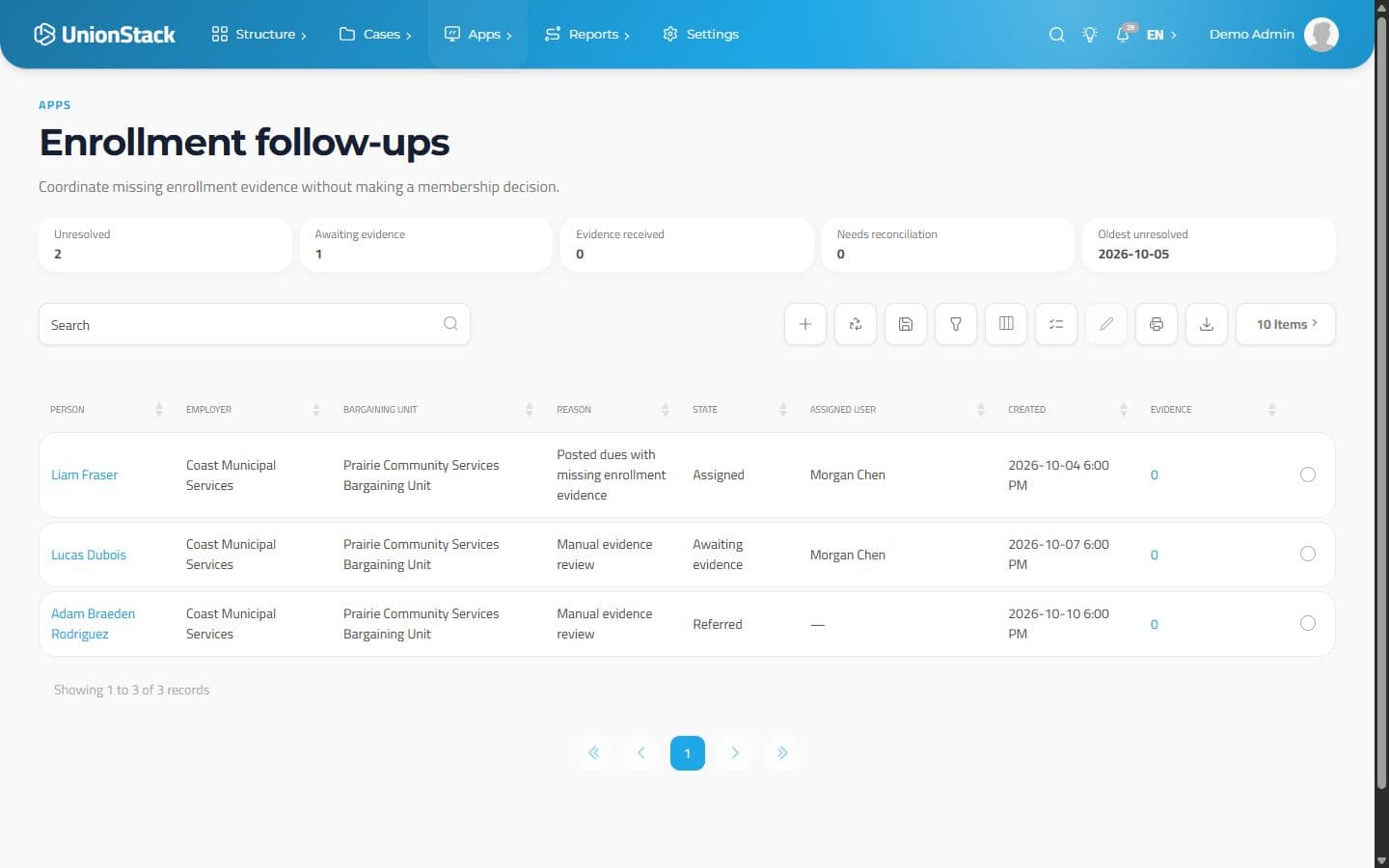This screenshot has height=868, width=1389.
Task: Click the Search input field
Action: pyautogui.click(x=255, y=324)
